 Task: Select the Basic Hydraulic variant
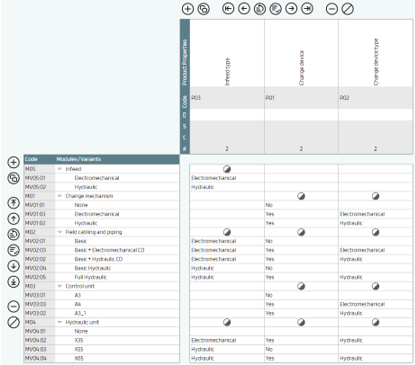tap(93, 268)
